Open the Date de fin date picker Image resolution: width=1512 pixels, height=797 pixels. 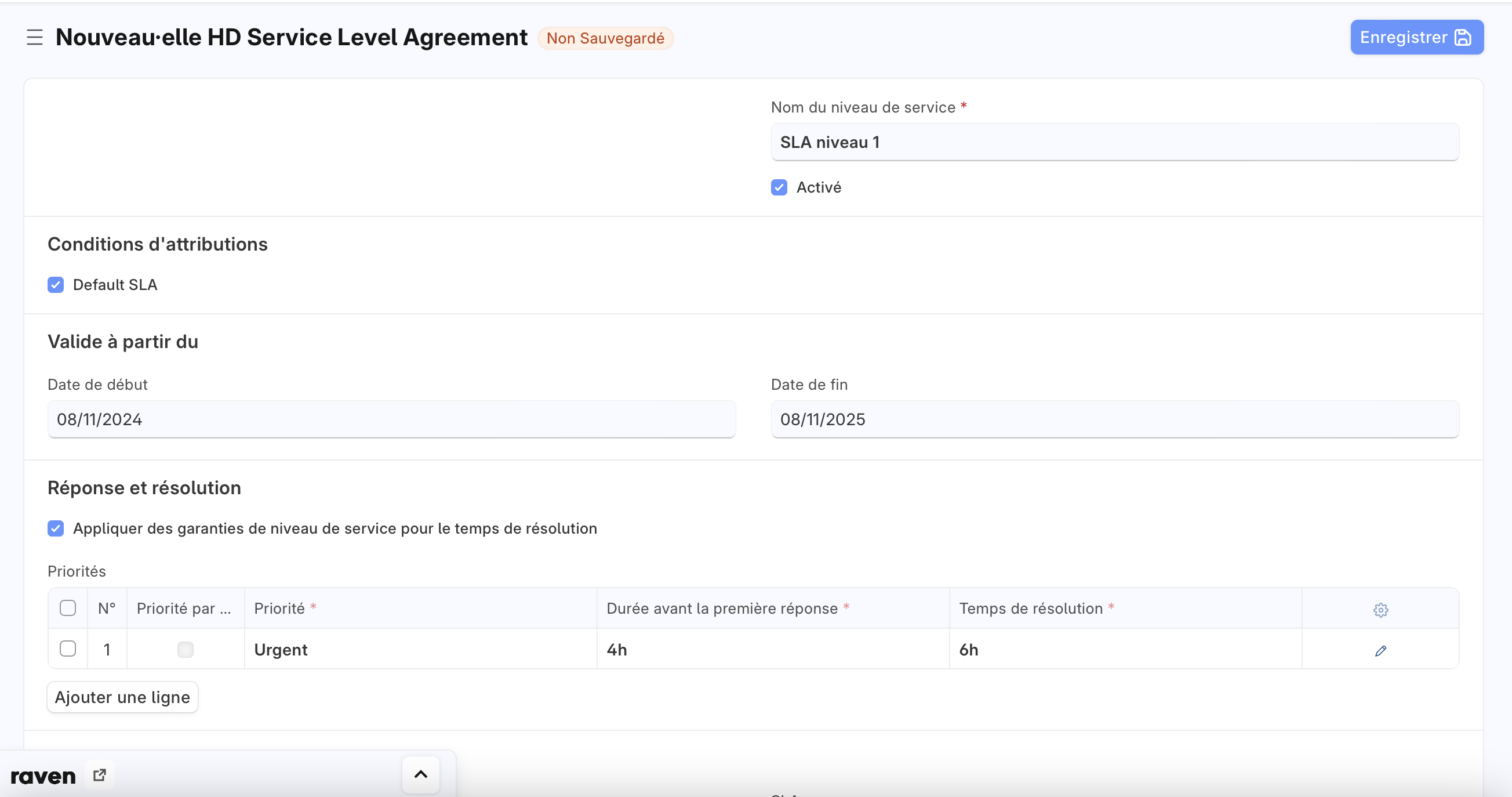(x=1115, y=419)
